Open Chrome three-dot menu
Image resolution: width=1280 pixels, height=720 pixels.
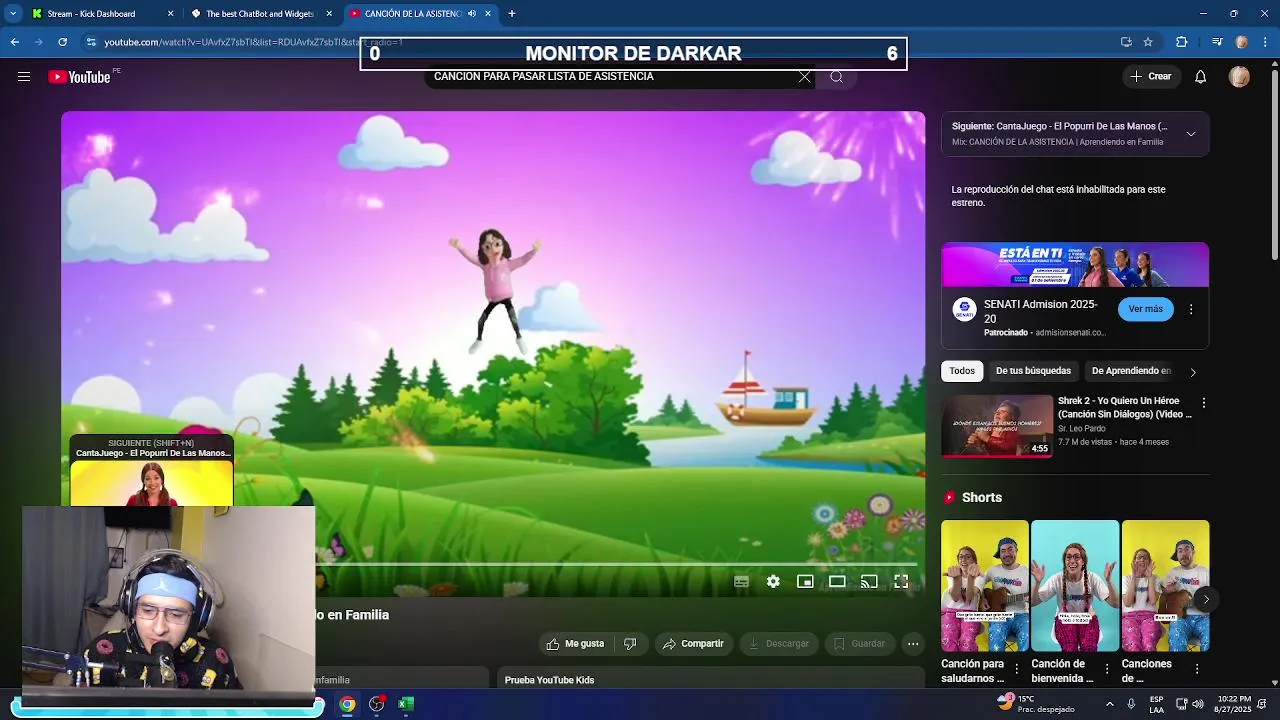1264,42
